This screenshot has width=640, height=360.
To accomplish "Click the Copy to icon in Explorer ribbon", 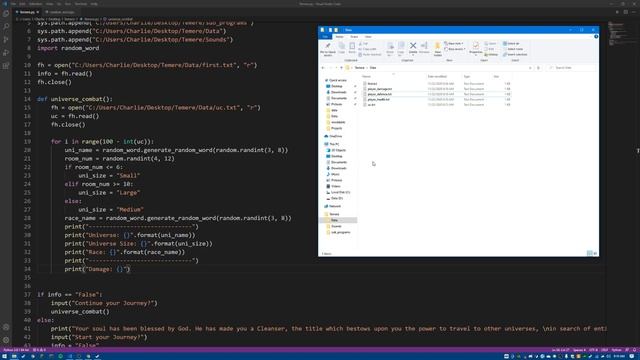I will coord(401,49).
